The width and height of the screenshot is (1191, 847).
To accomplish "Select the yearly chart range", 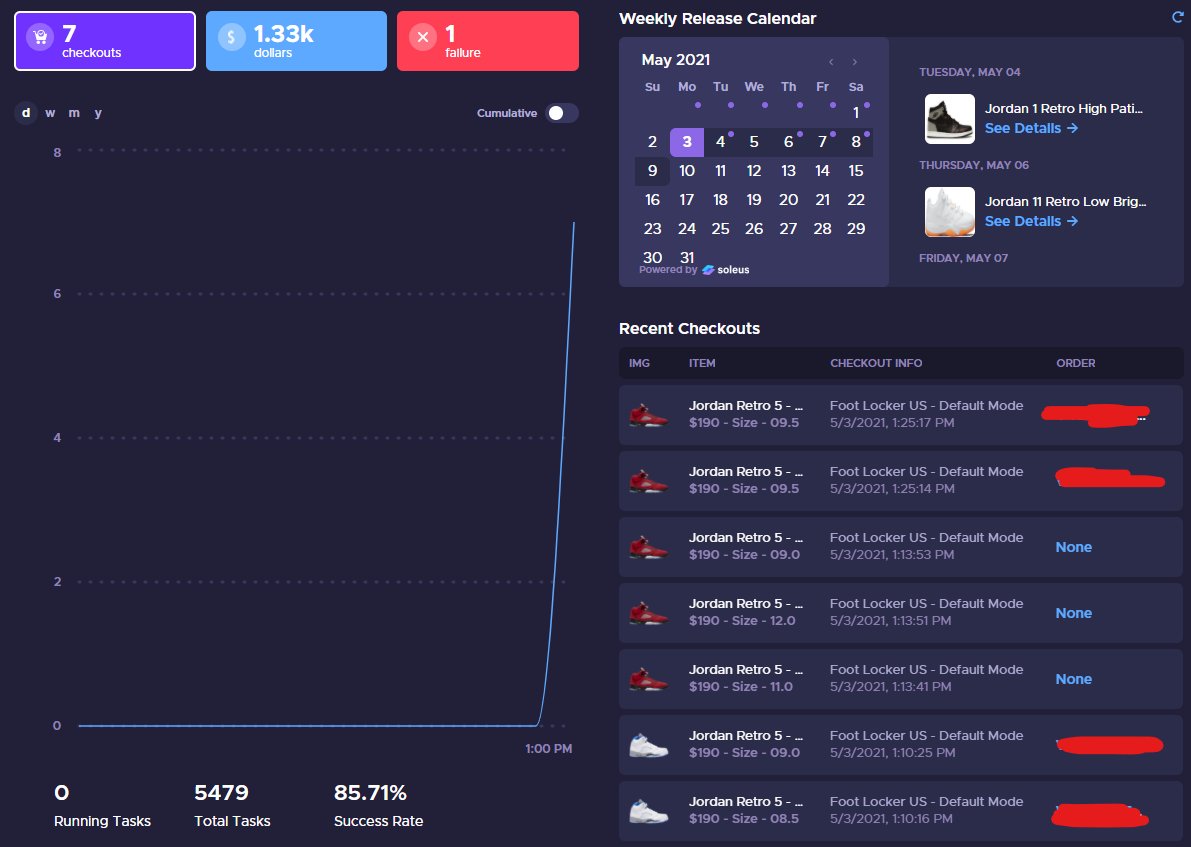I will (97, 113).
